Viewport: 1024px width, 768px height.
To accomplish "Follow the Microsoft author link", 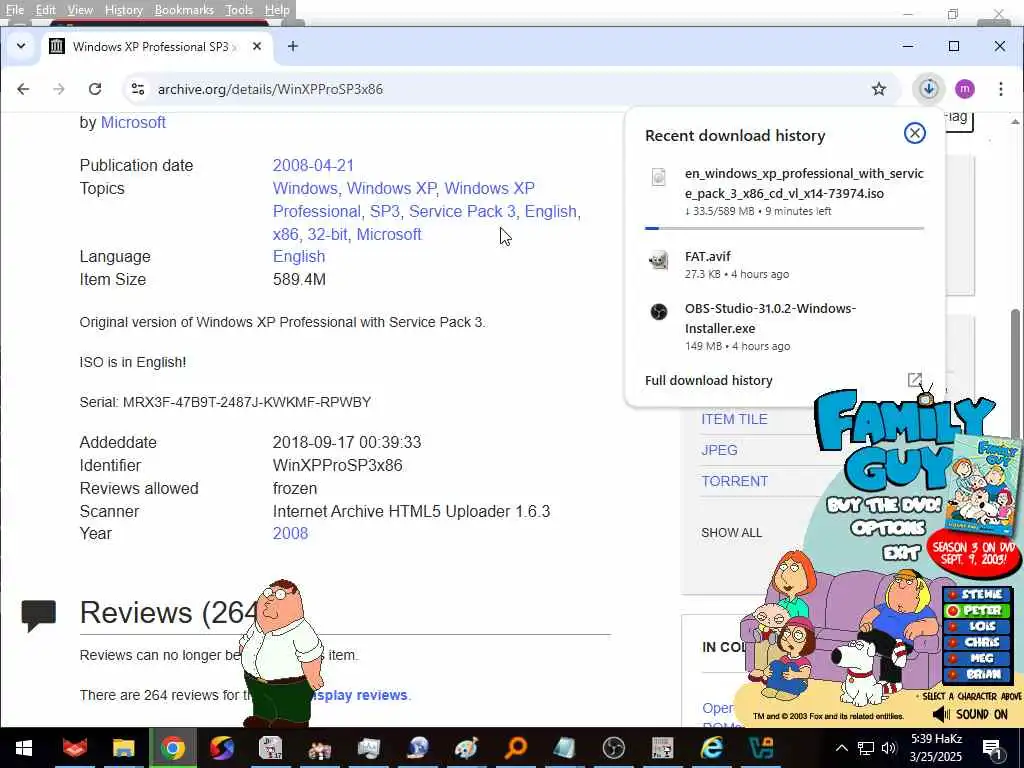I will (x=133, y=122).
